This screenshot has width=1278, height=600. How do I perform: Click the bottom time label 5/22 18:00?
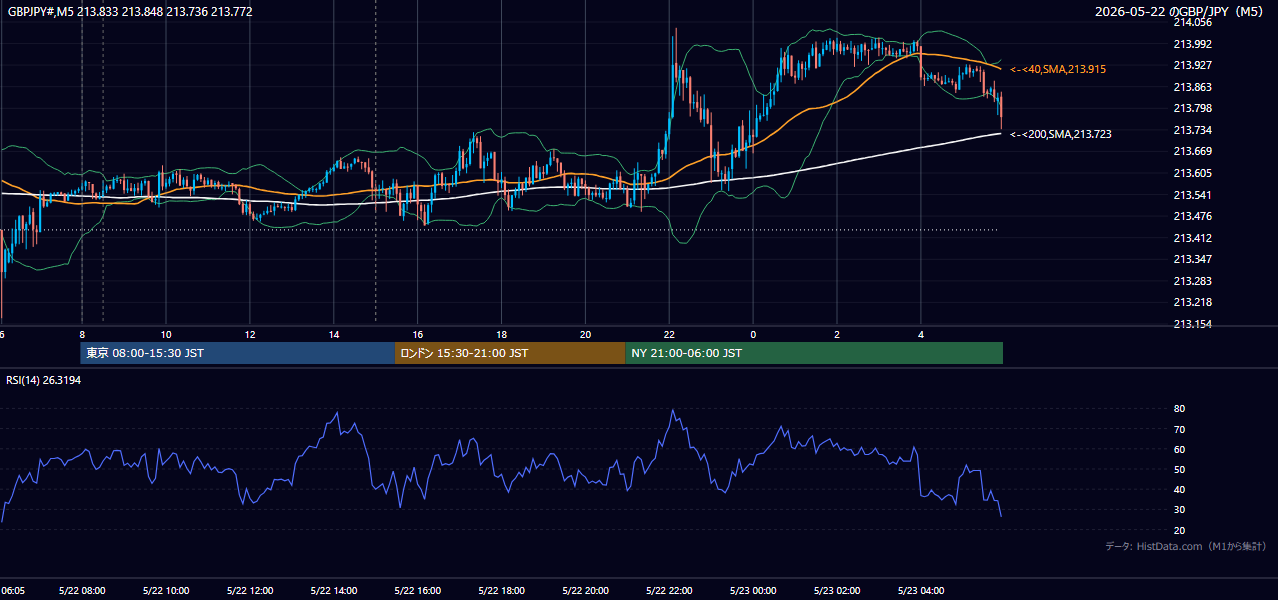pyautogui.click(x=502, y=591)
